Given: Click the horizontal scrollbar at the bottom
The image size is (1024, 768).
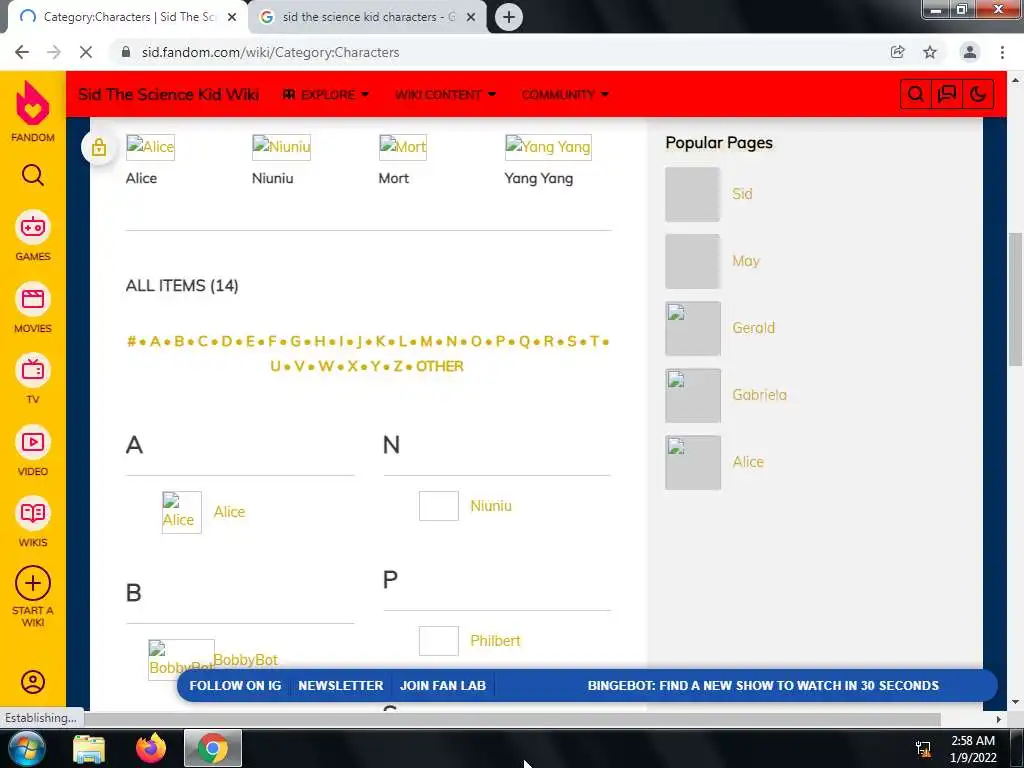Looking at the screenshot, I should tap(513, 719).
